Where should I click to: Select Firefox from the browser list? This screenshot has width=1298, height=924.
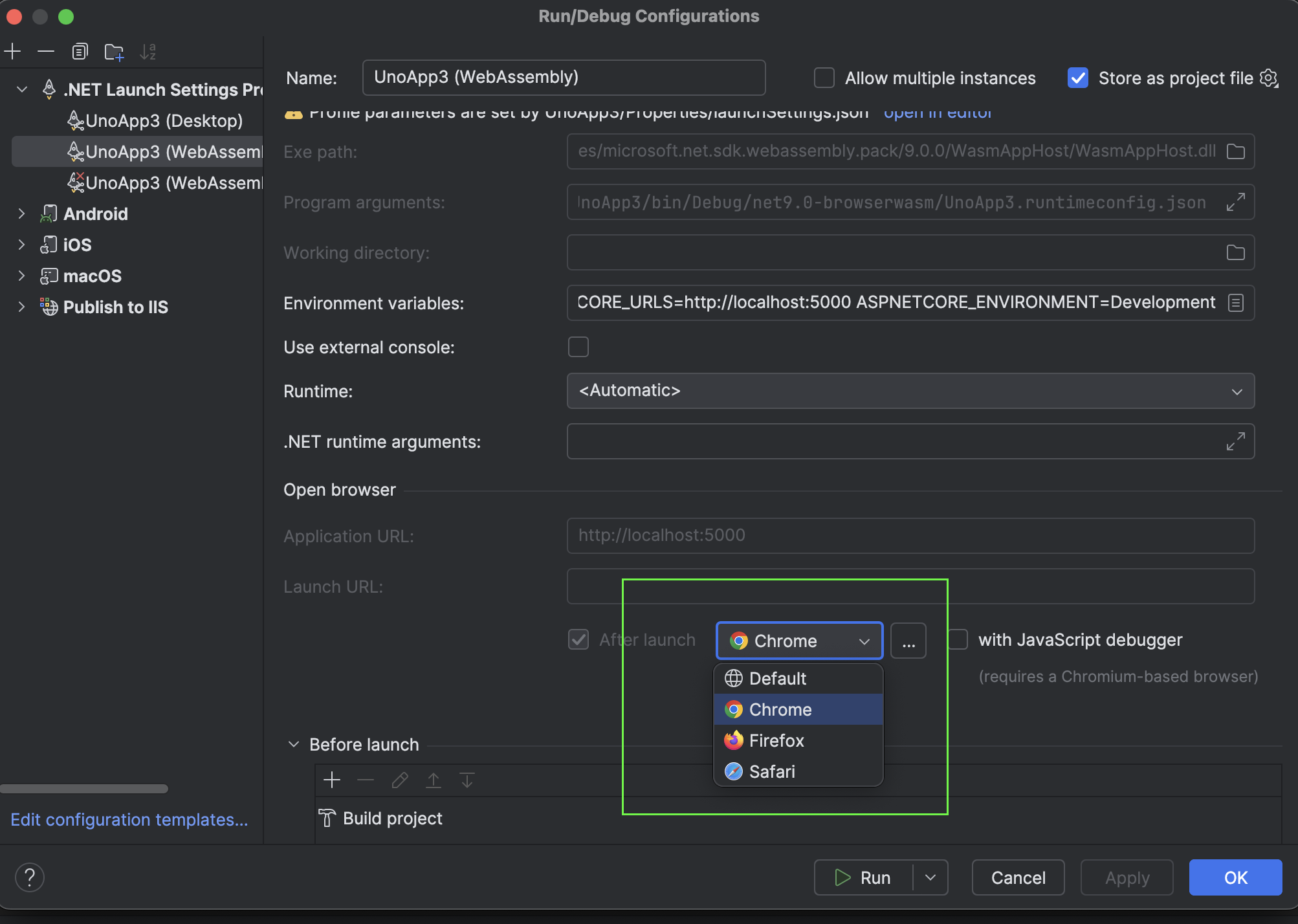(x=776, y=740)
